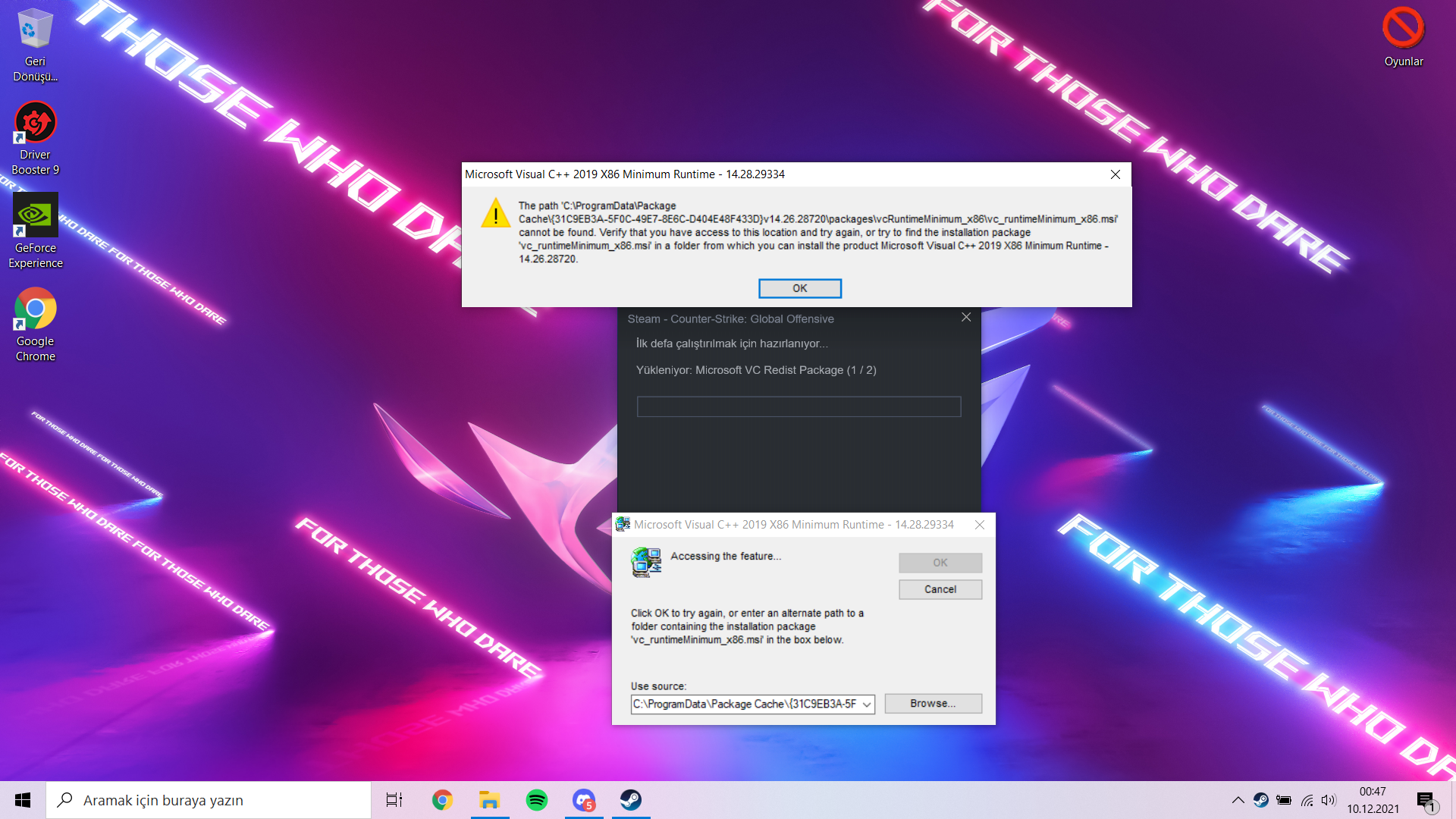The image size is (1456, 819).
Task: Expand the Use source path dropdown
Action: [867, 704]
